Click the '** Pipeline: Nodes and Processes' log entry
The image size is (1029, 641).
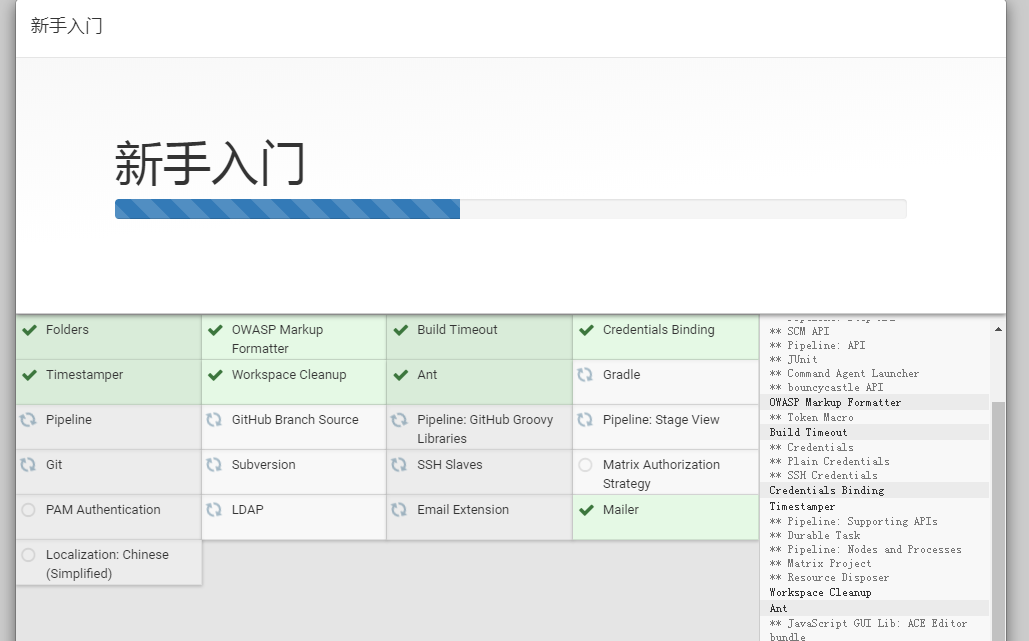(866, 550)
